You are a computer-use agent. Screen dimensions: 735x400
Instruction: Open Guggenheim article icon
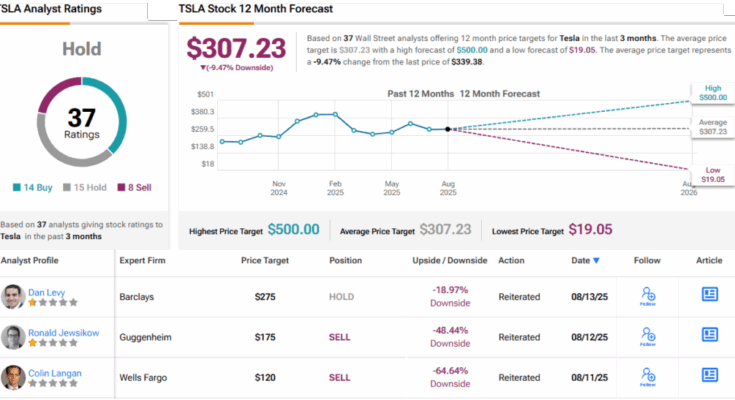click(710, 334)
